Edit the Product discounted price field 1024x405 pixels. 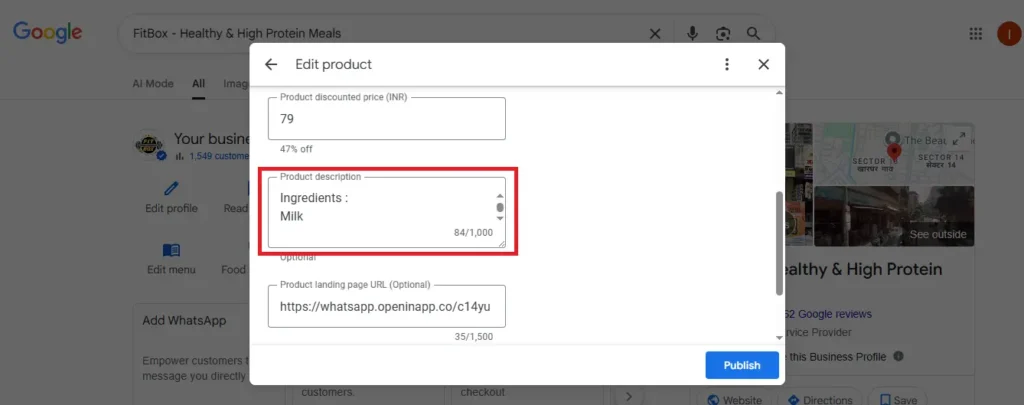(387, 119)
